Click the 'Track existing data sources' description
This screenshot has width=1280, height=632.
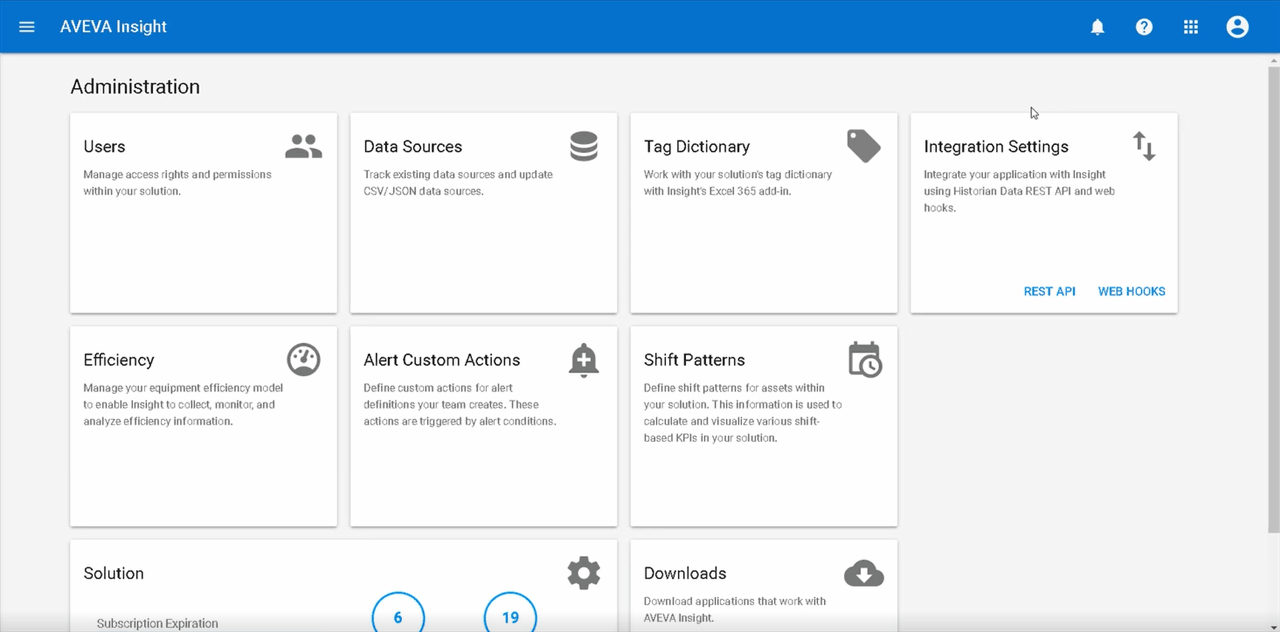click(x=458, y=182)
